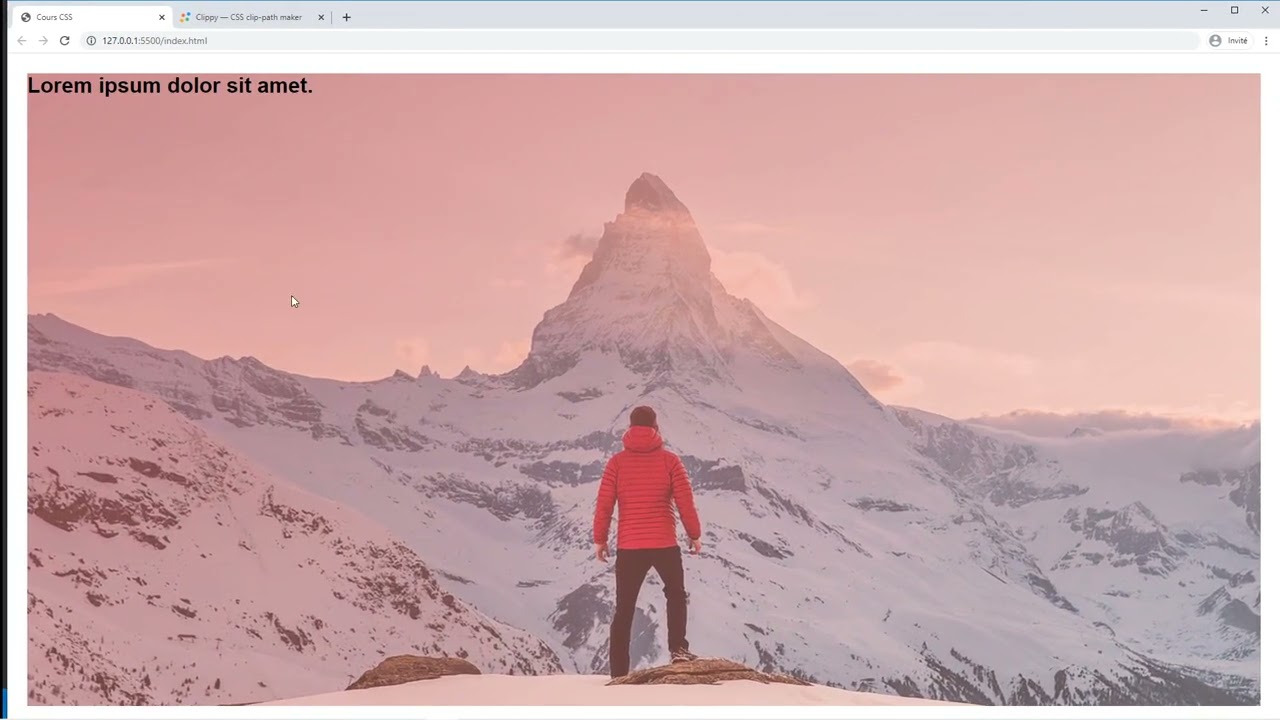Go back to previous page

[x=21, y=41]
